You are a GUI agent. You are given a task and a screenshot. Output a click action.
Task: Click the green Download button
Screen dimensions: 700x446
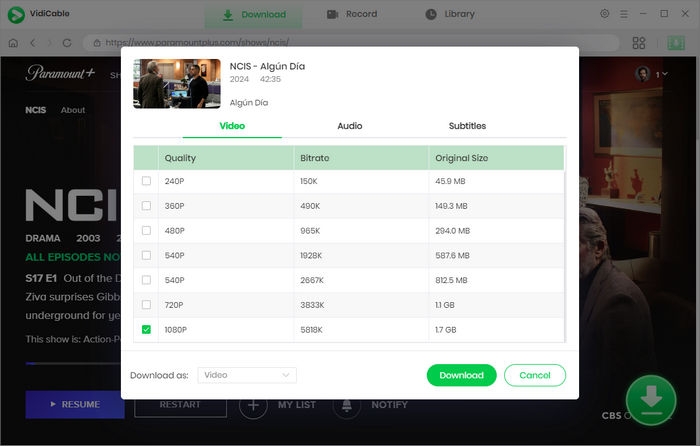[x=462, y=375]
